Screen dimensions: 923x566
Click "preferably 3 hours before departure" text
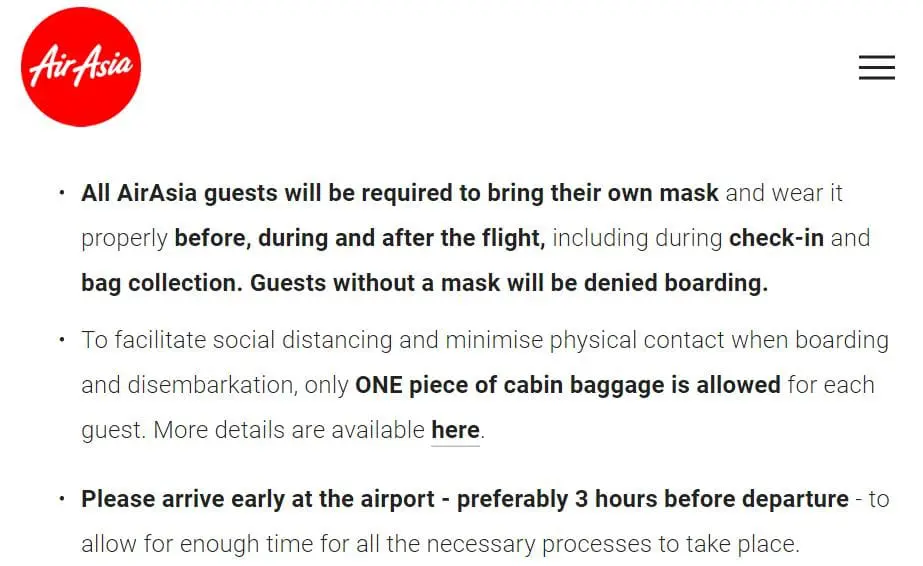[x=652, y=499]
